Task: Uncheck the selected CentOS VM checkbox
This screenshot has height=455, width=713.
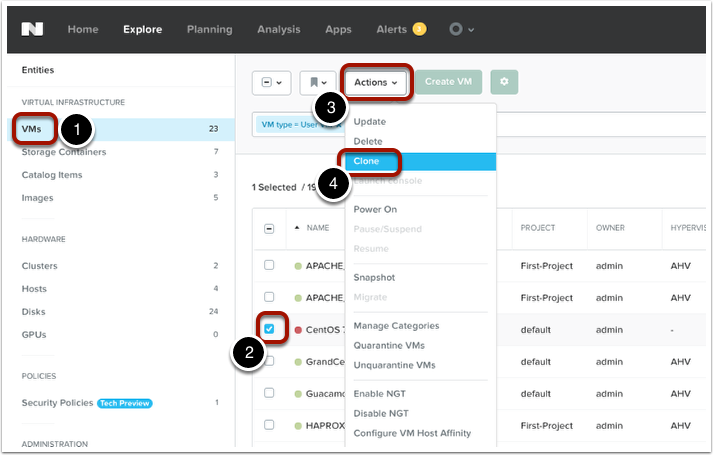Action: 269,328
